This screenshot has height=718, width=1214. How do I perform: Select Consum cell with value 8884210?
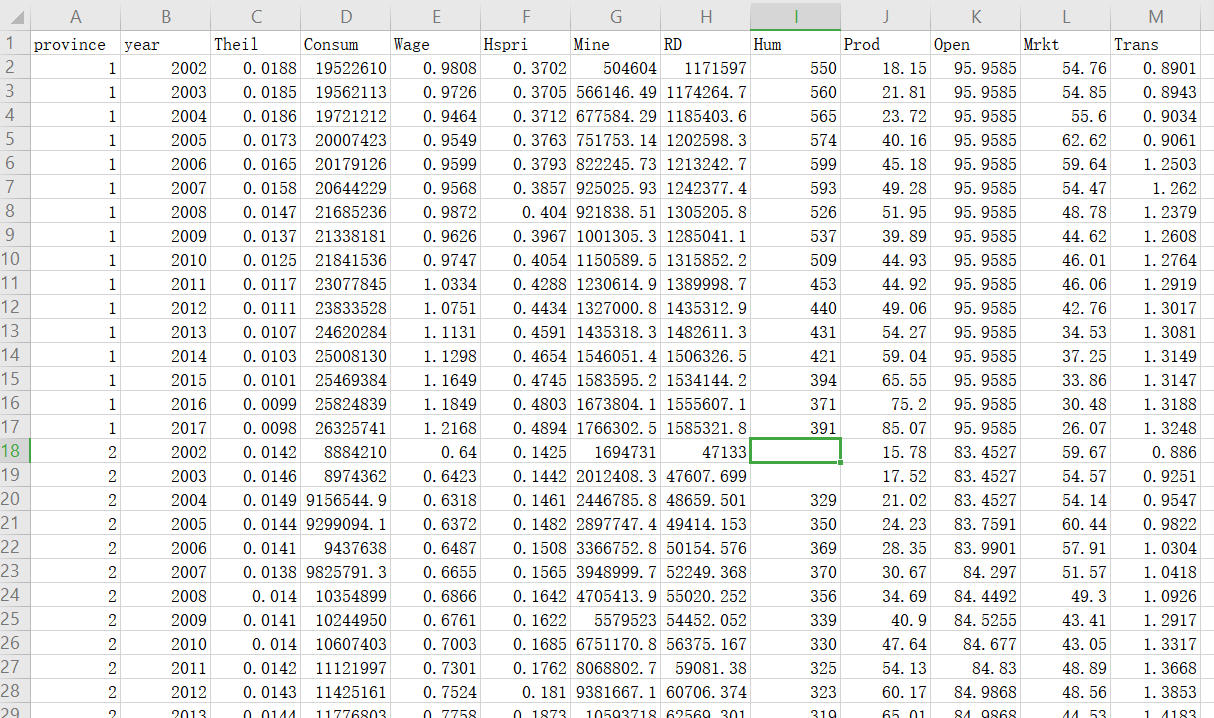pos(346,452)
